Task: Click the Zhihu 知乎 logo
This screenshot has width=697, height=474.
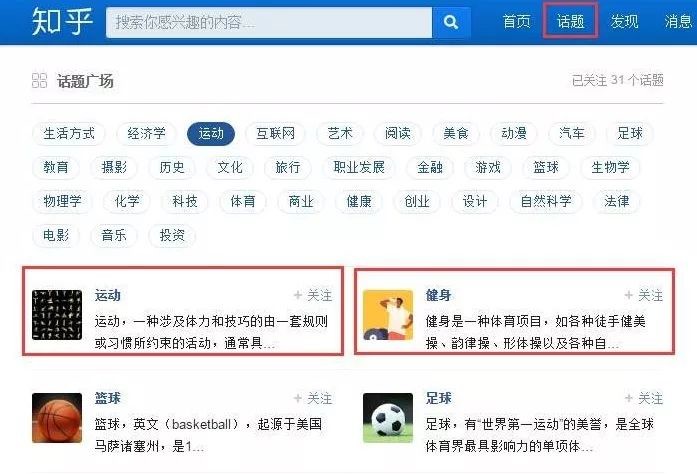Action: coord(62,21)
